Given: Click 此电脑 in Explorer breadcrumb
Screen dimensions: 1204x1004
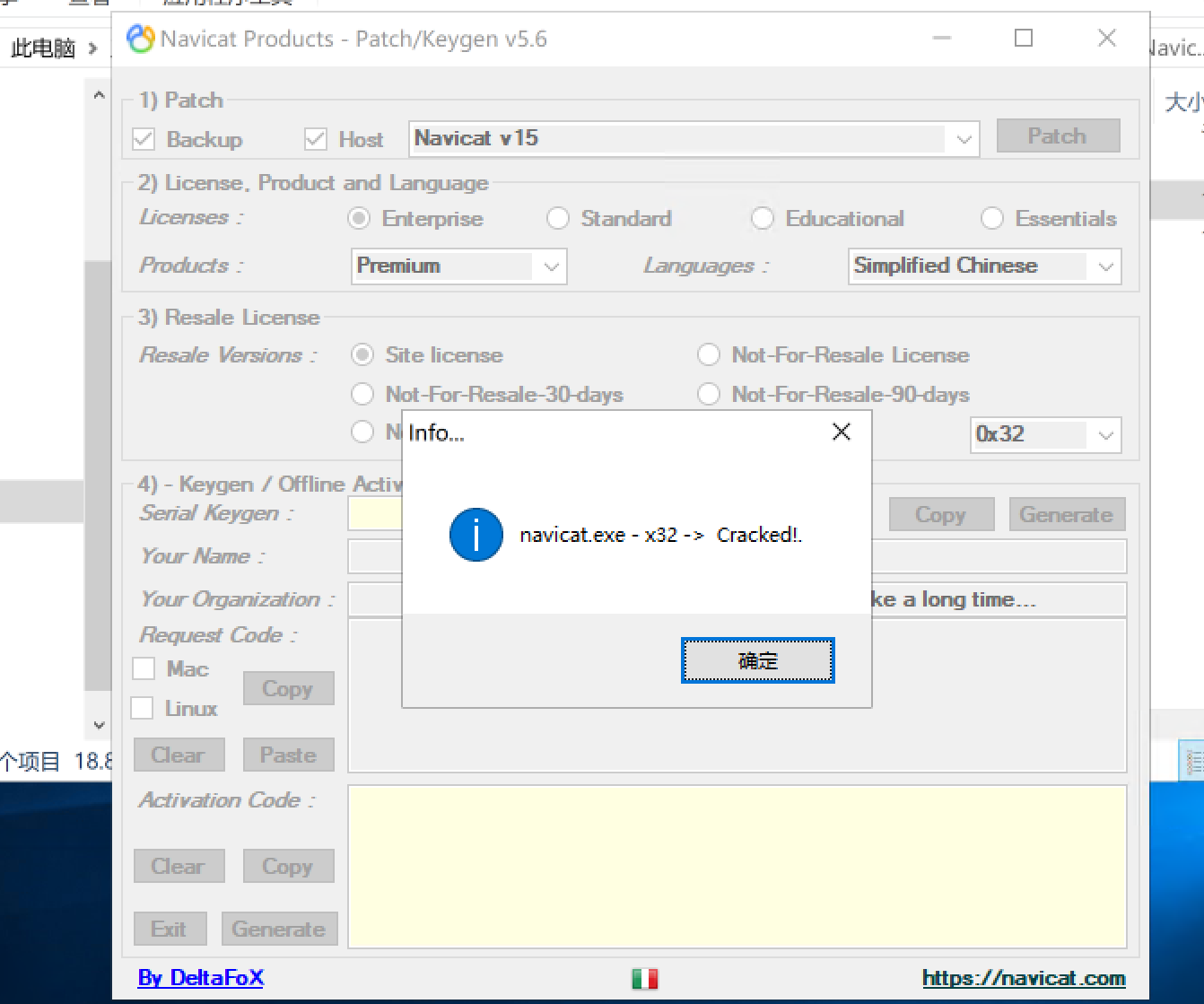Looking at the screenshot, I should pos(42,48).
